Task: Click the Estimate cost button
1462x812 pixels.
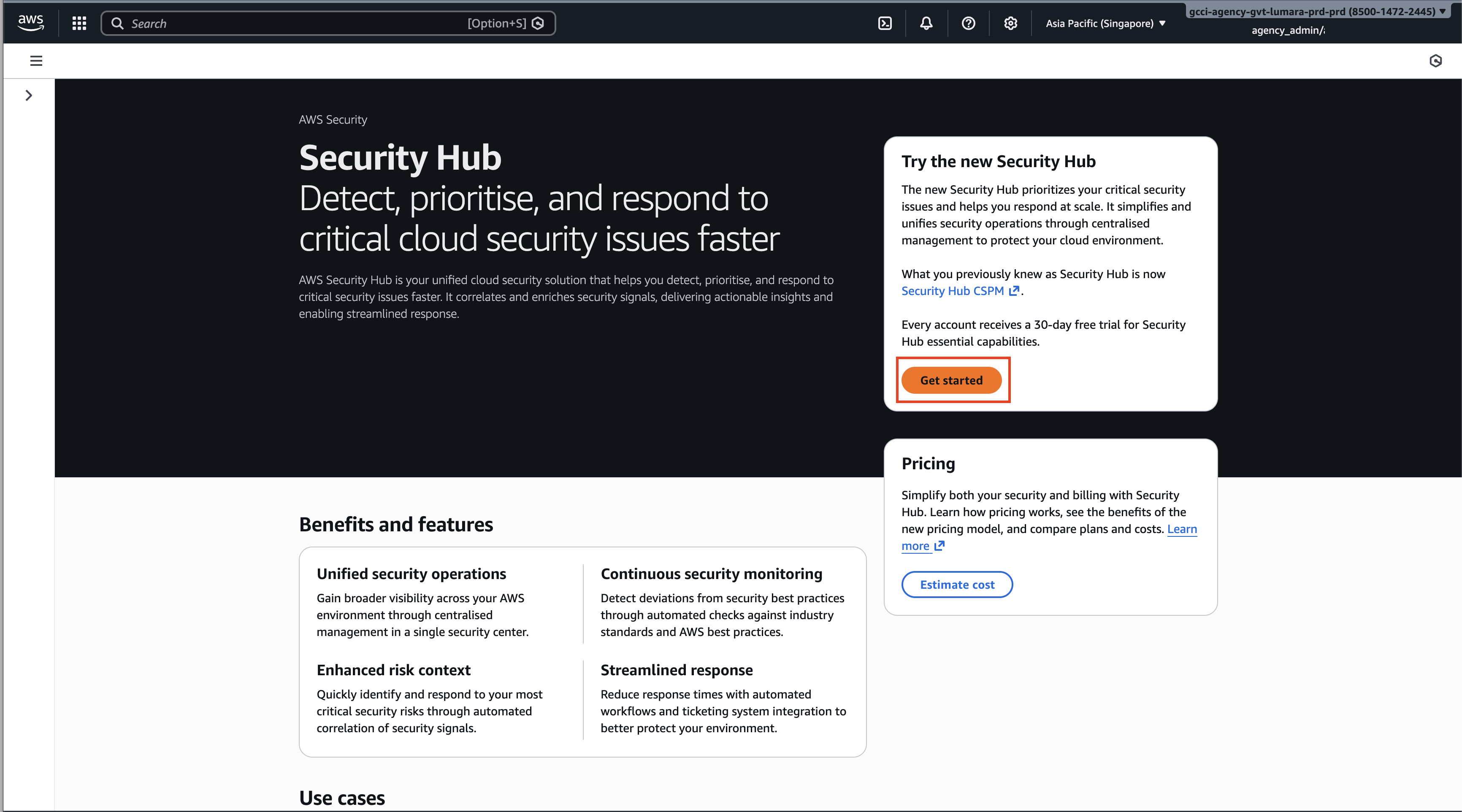Action: (957, 585)
